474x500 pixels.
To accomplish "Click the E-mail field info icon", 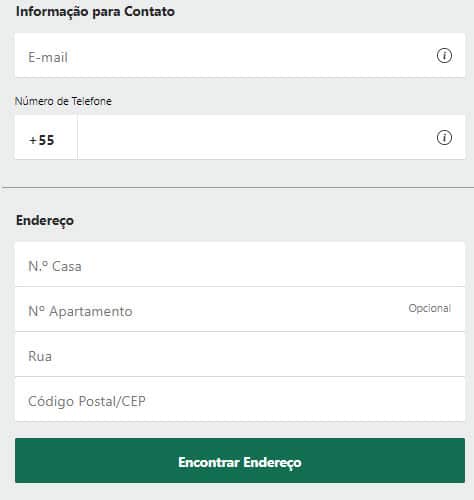I will 444,56.
